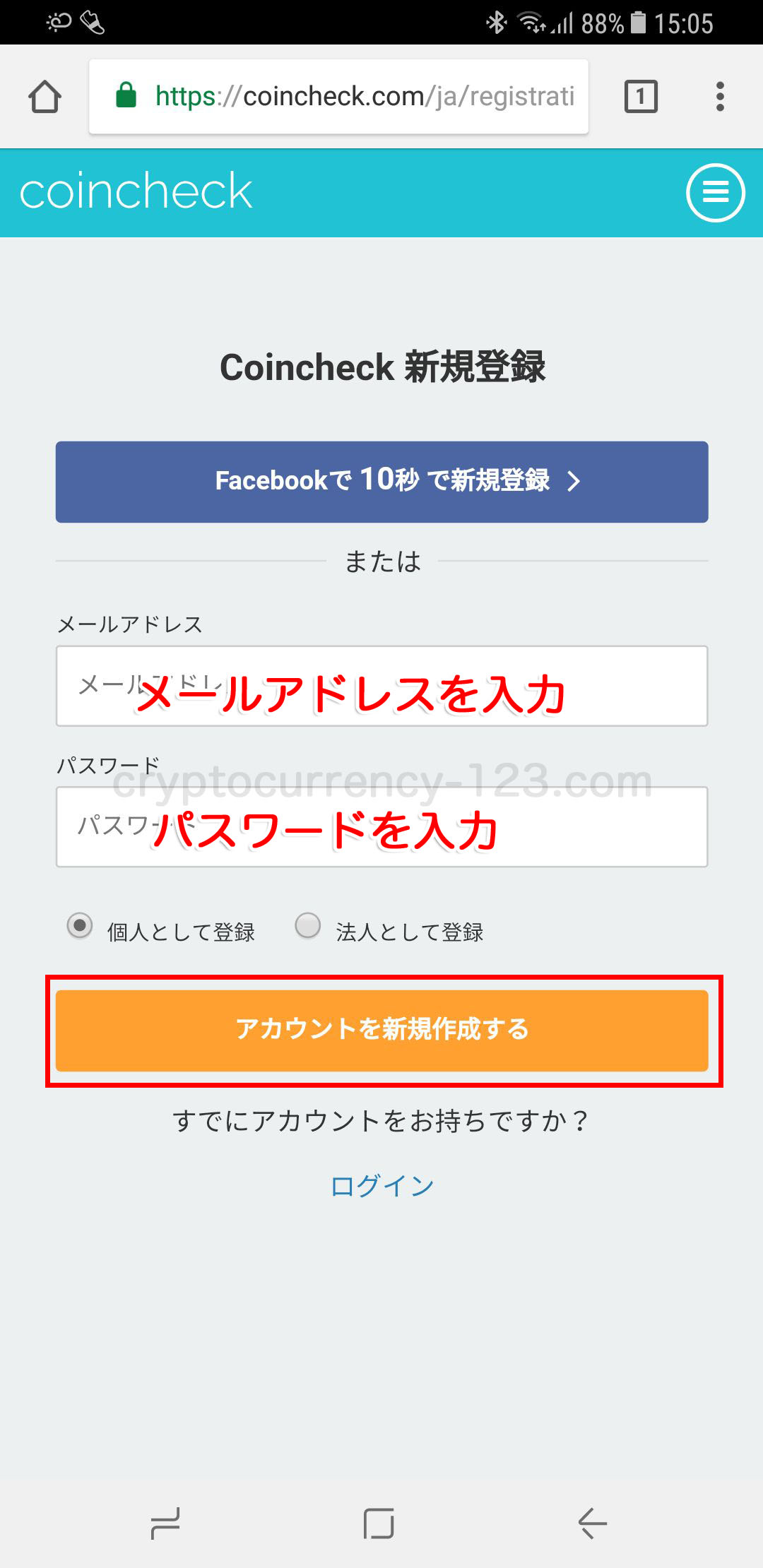763x1568 pixels.
Task: Click the chevron on the Facebook signup button
Action: point(574,482)
